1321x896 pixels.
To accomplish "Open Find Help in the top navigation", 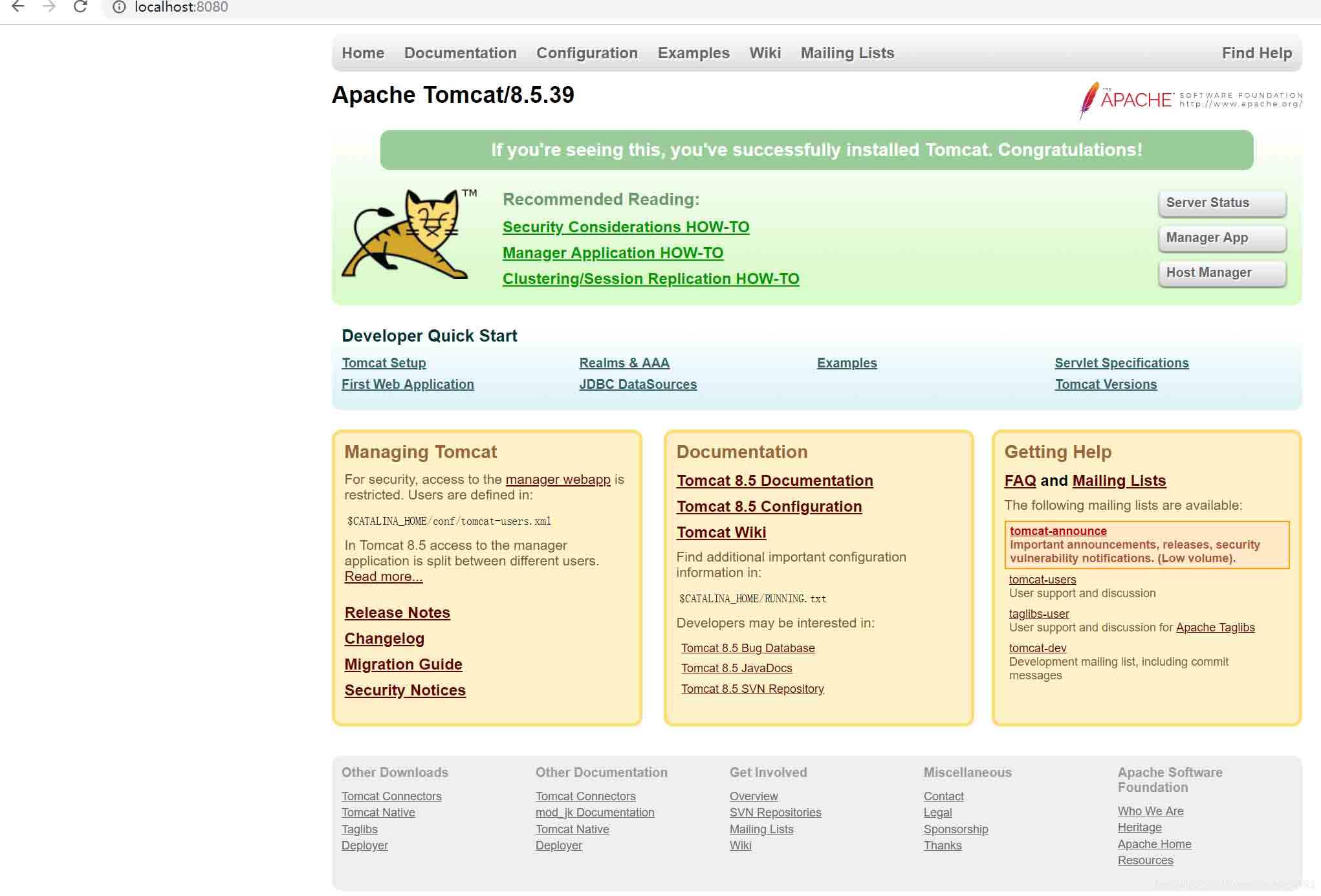I will pos(1256,53).
